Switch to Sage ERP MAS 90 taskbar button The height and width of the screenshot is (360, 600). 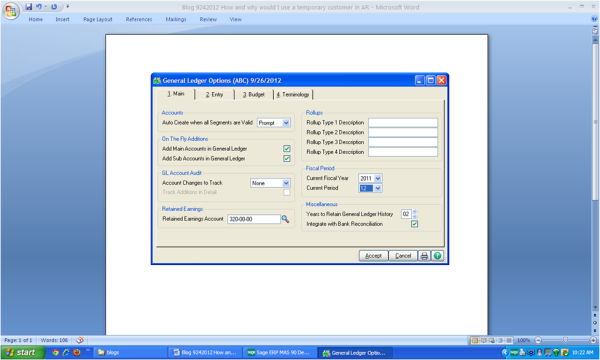click(x=280, y=353)
